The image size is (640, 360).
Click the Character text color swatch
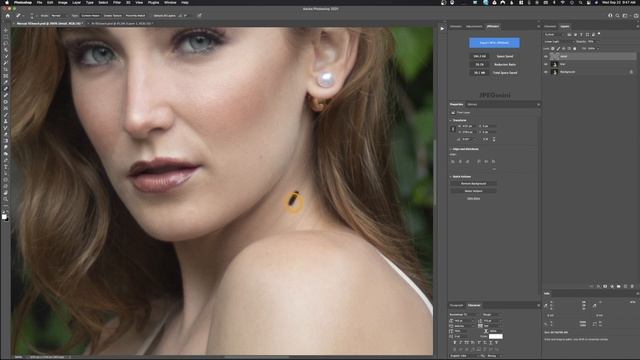[496, 336]
